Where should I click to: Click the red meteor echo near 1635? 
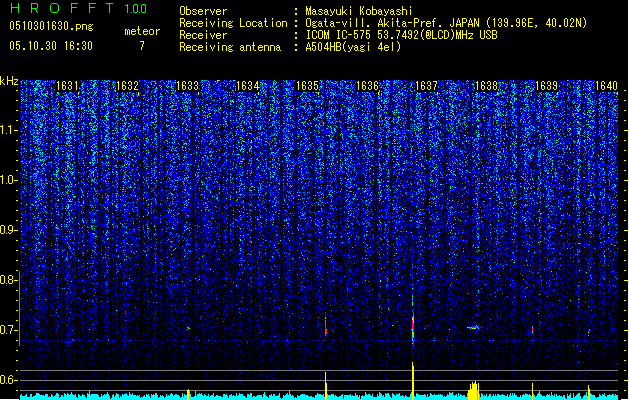click(x=326, y=327)
